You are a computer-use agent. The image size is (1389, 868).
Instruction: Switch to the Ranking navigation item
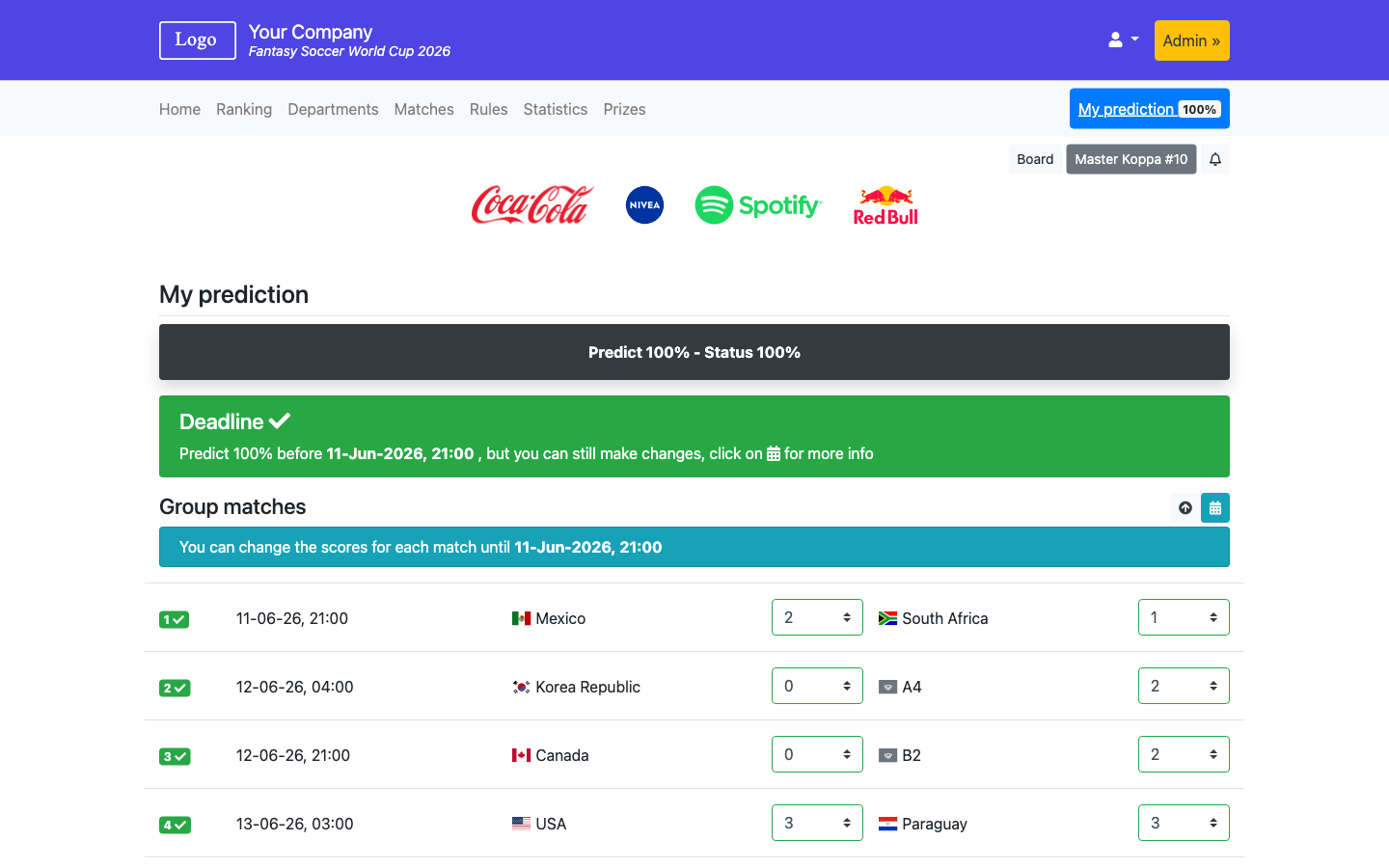click(243, 109)
